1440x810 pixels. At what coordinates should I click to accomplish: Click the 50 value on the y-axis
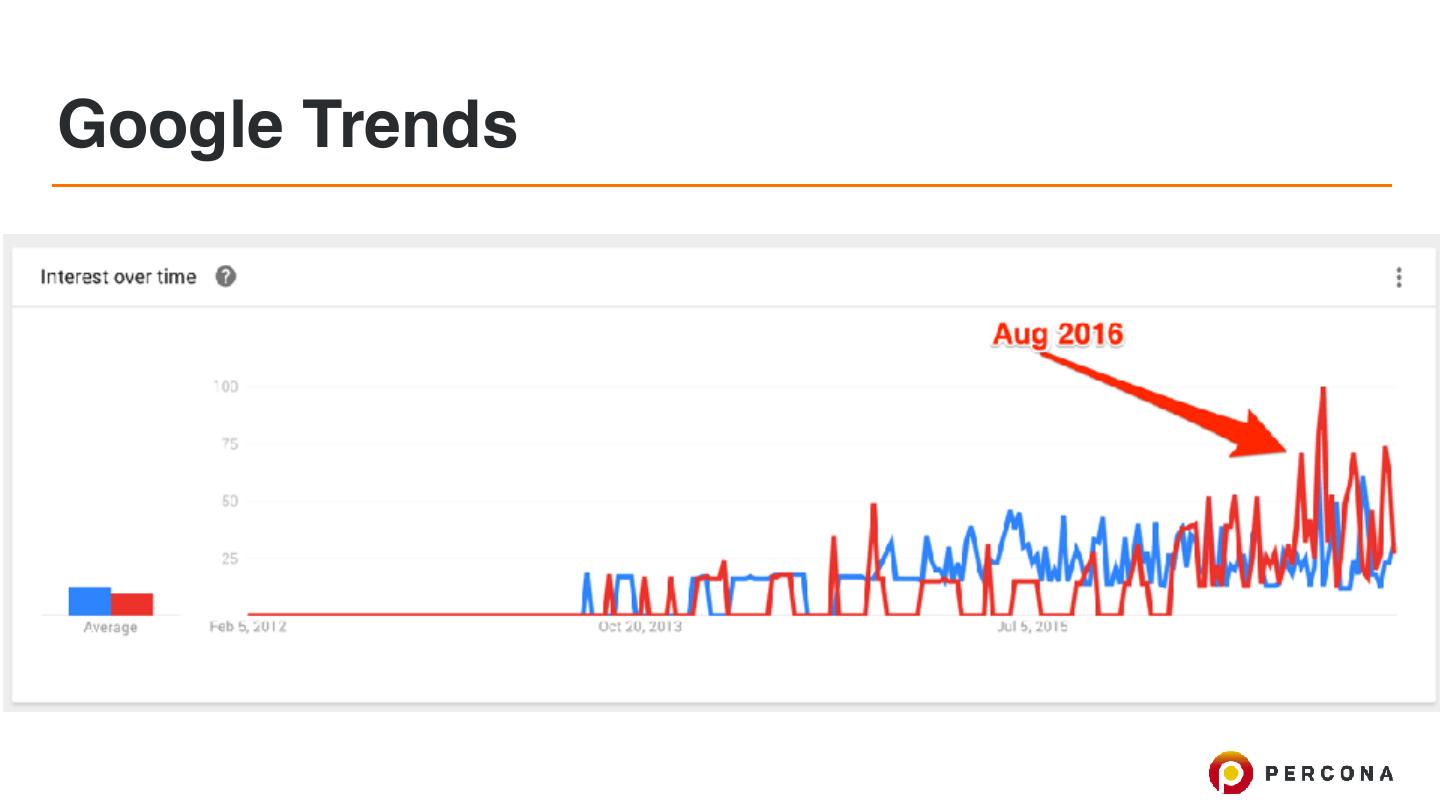tap(228, 501)
